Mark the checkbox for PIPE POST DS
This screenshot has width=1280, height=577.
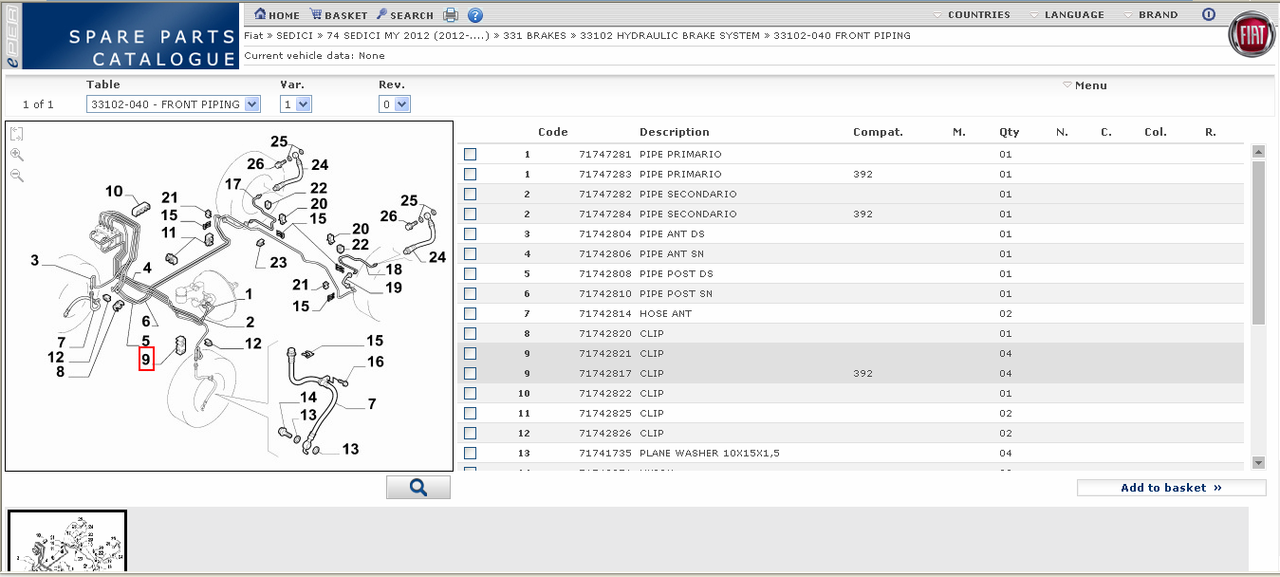(x=470, y=274)
